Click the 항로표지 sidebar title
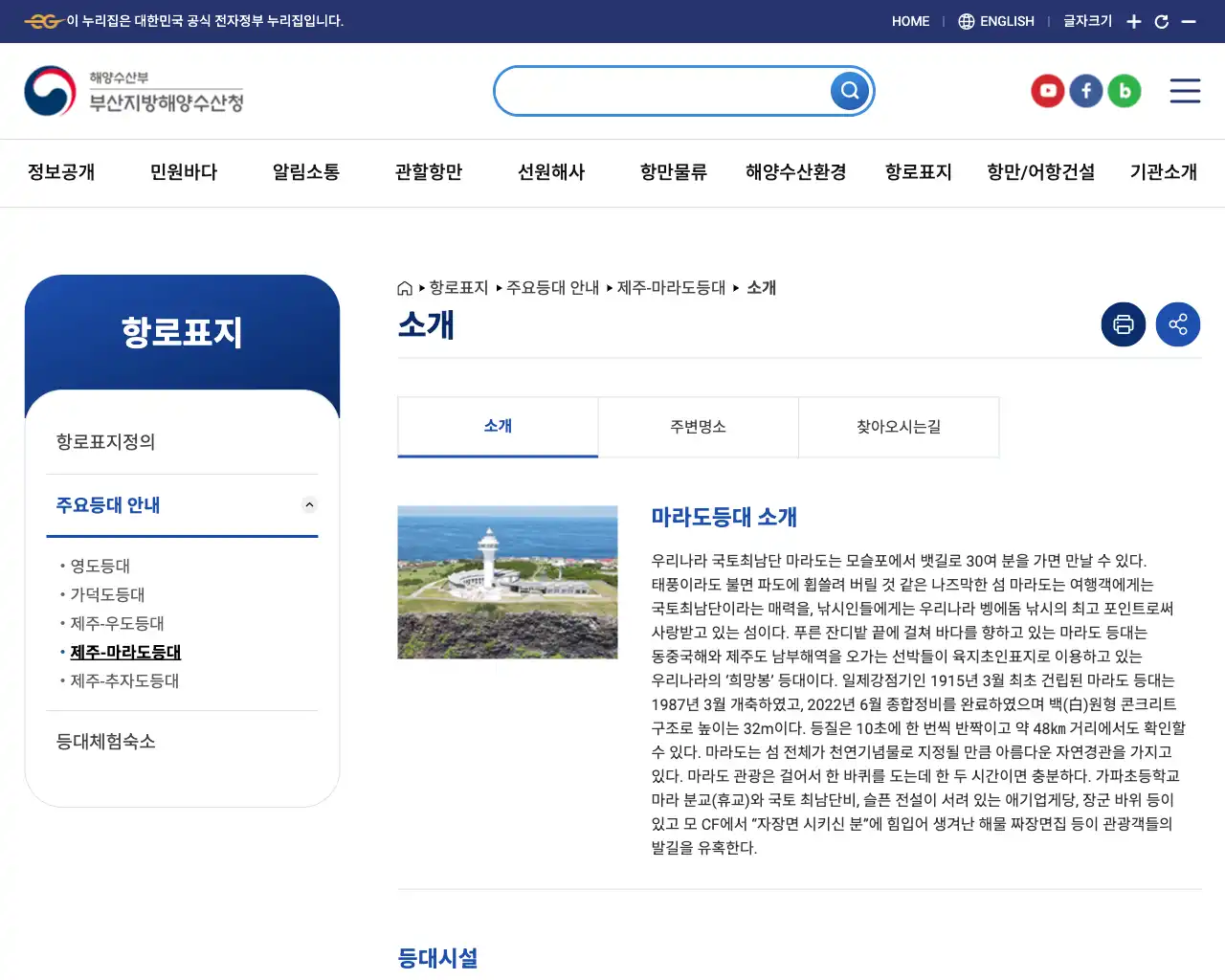Image resolution: width=1225 pixels, height=980 pixels. pos(182,332)
